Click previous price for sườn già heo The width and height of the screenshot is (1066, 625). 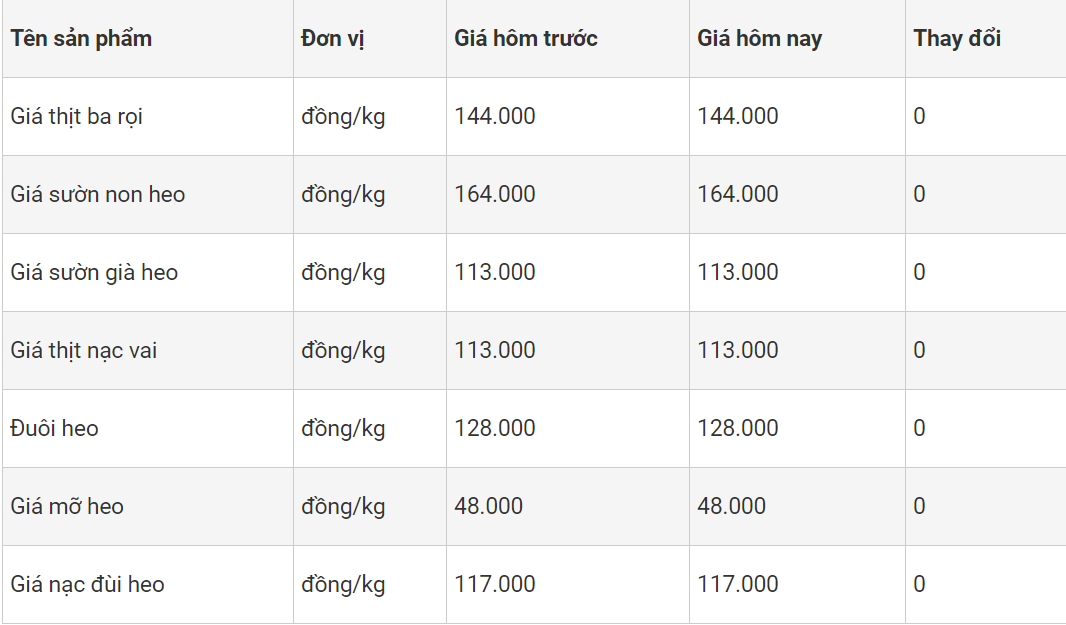coord(495,273)
